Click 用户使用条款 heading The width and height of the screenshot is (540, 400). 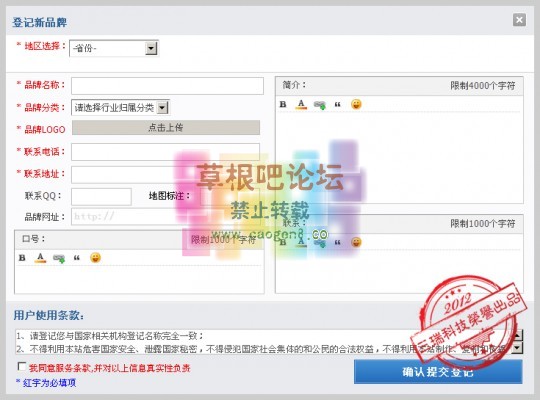point(49,315)
